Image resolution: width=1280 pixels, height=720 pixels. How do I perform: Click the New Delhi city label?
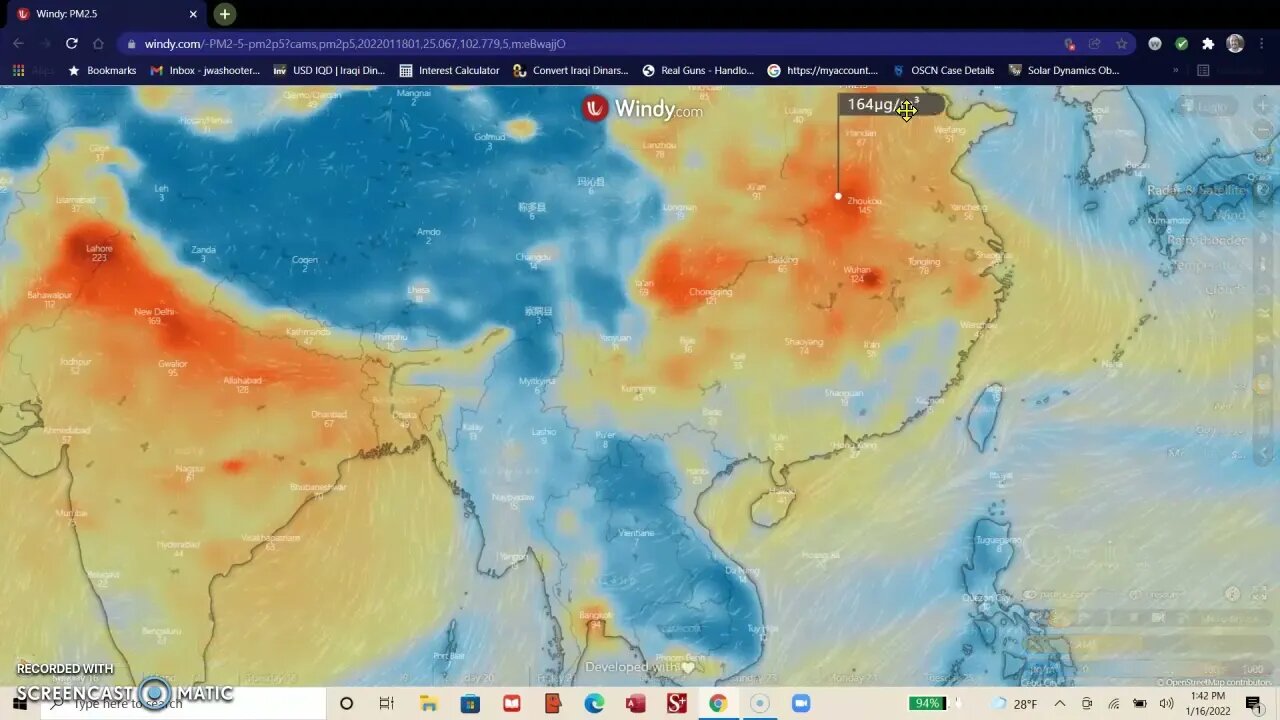coord(154,316)
